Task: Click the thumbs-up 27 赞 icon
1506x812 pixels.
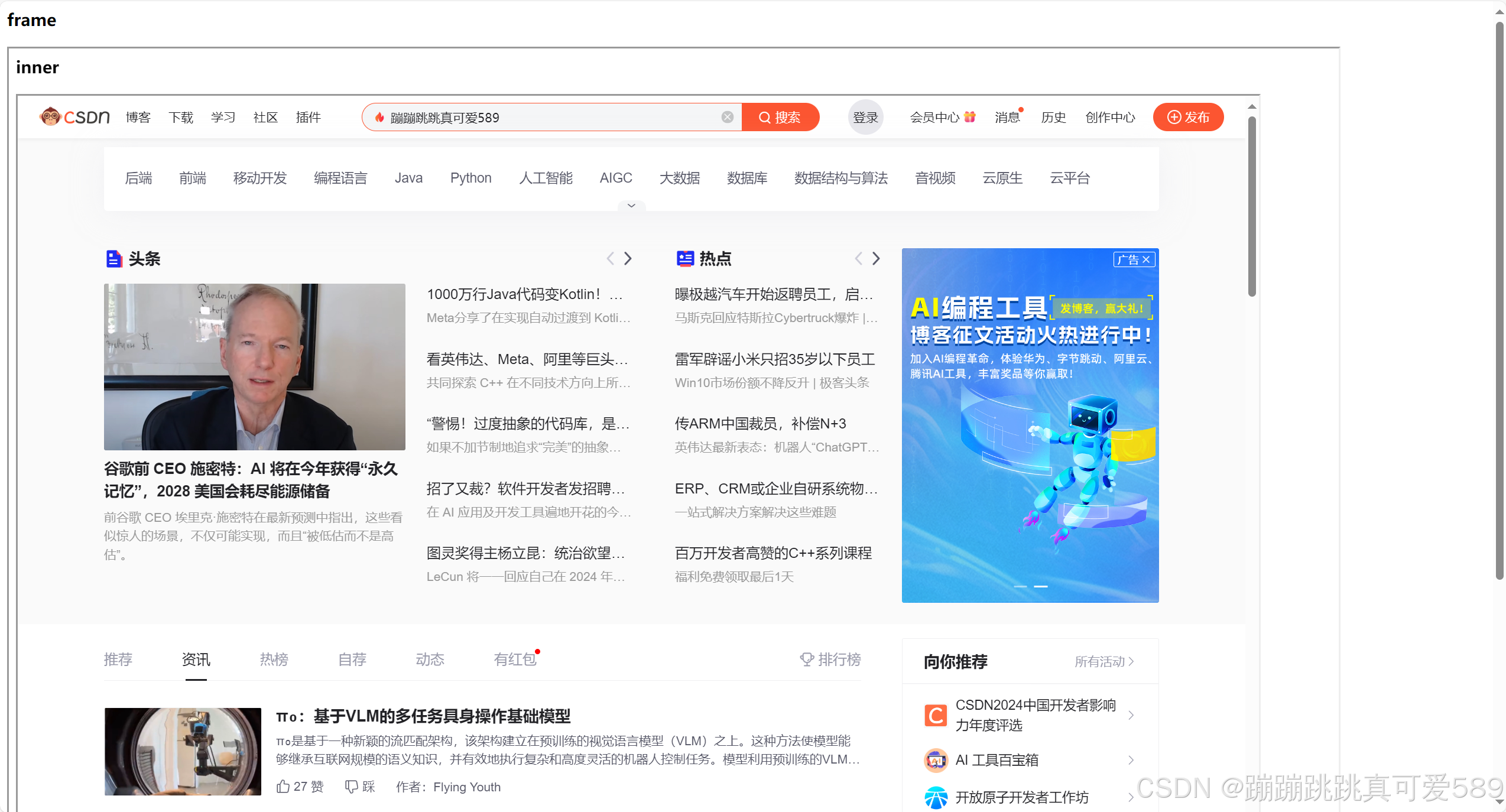Action: coord(283,787)
